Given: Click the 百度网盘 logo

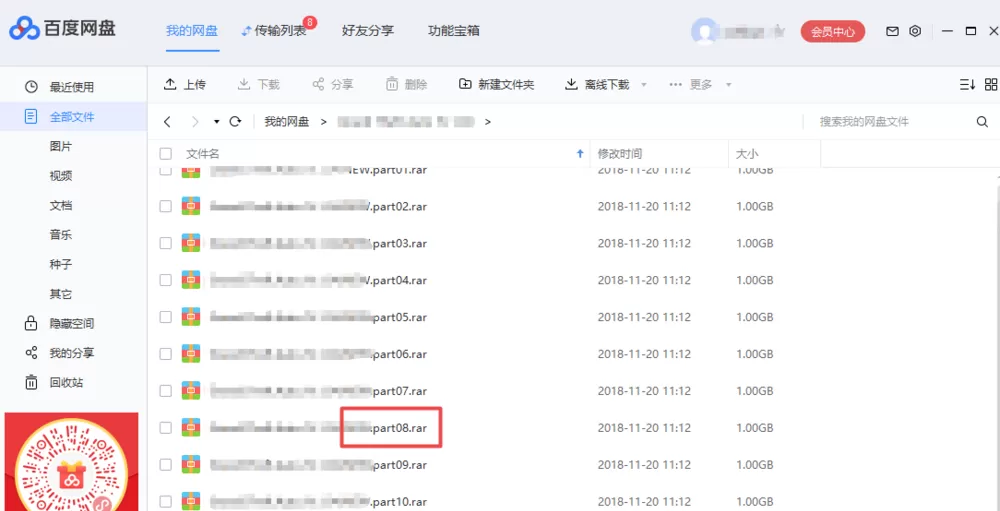Looking at the screenshot, I should [62, 29].
